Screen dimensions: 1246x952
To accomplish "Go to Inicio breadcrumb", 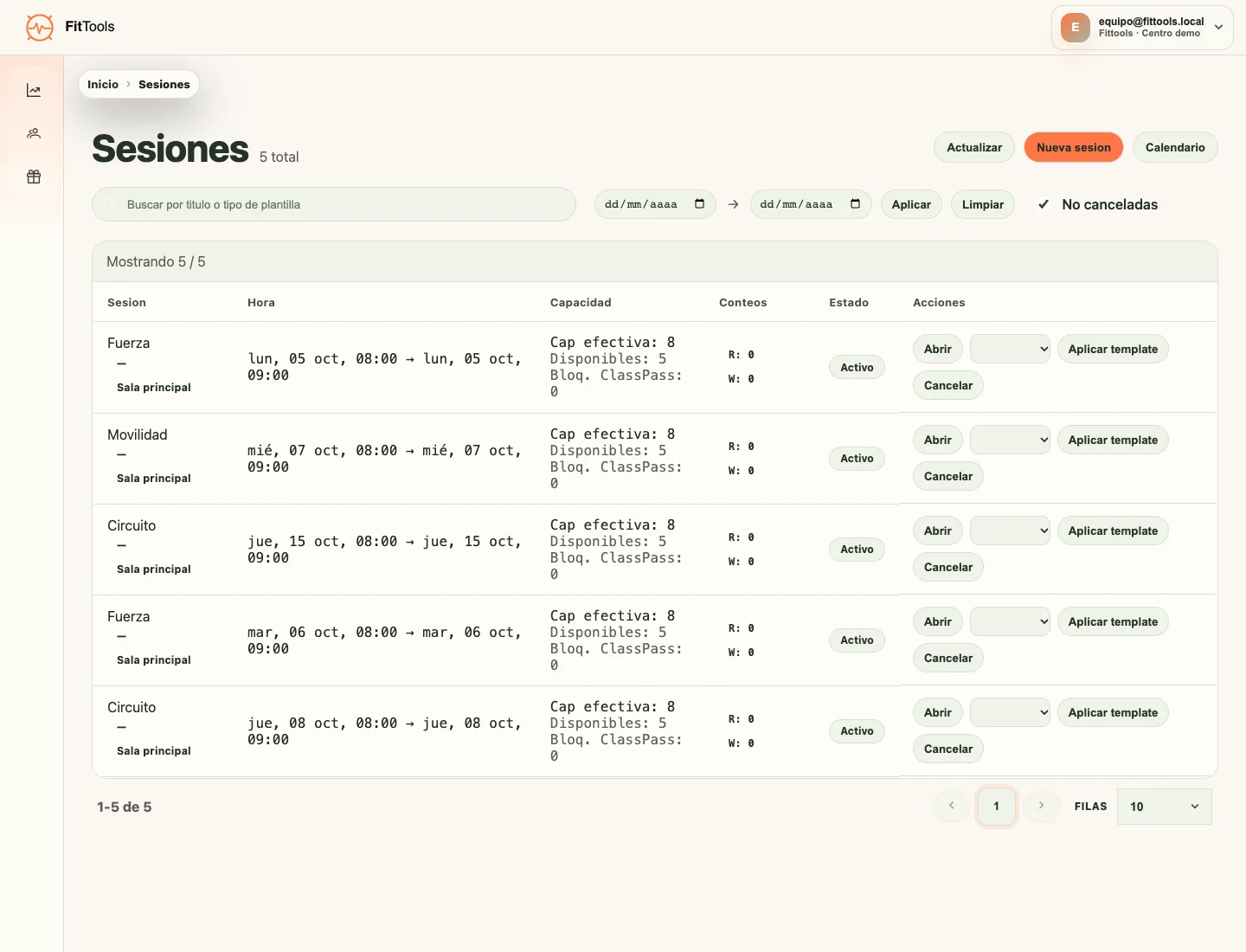I will click(x=103, y=84).
